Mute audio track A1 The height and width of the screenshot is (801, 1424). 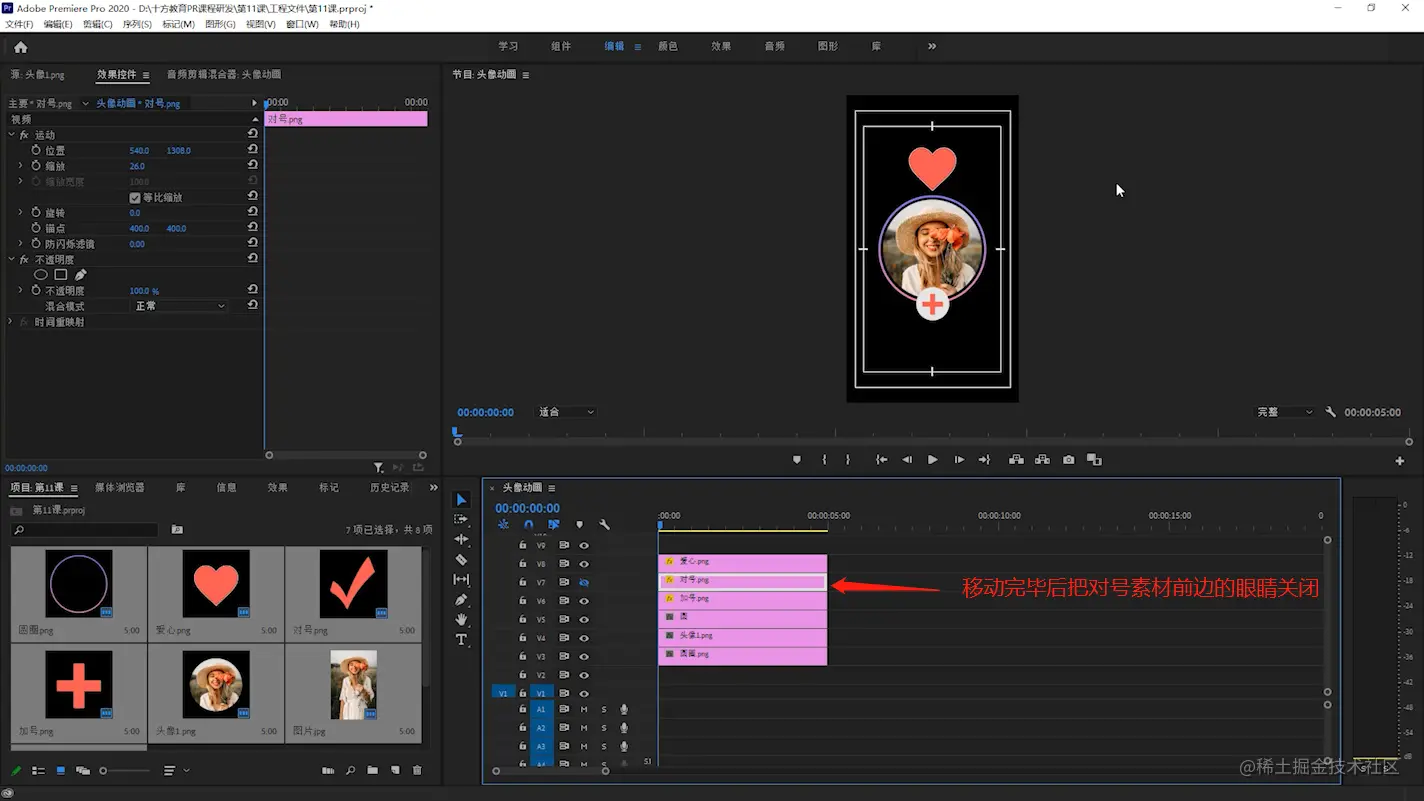pos(584,710)
